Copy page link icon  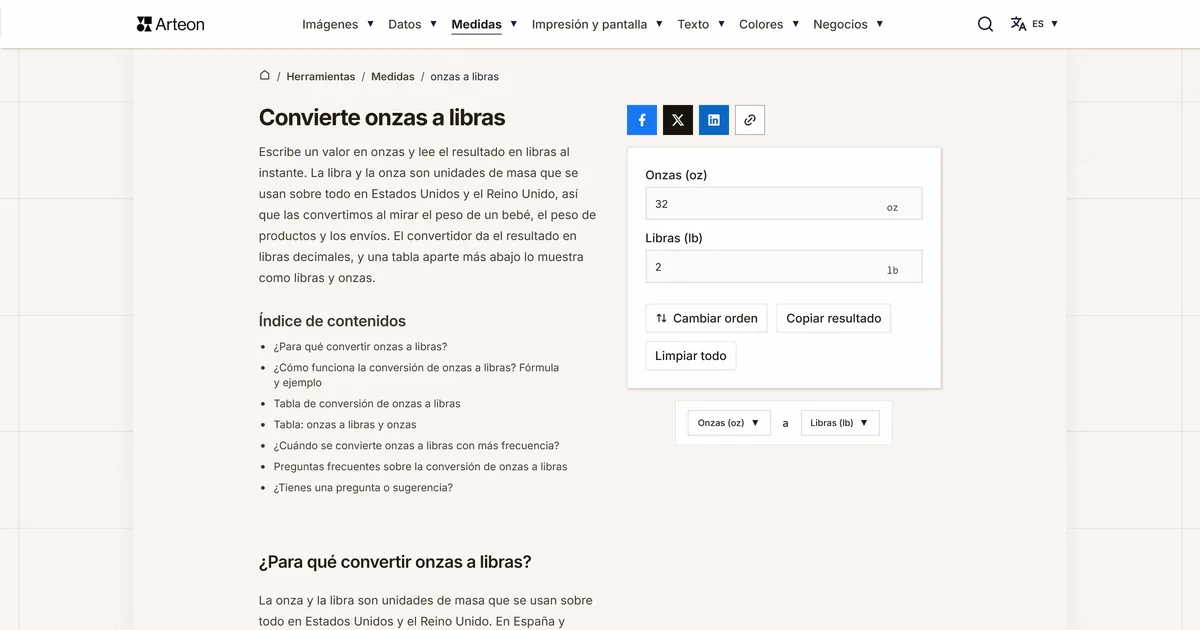click(750, 120)
